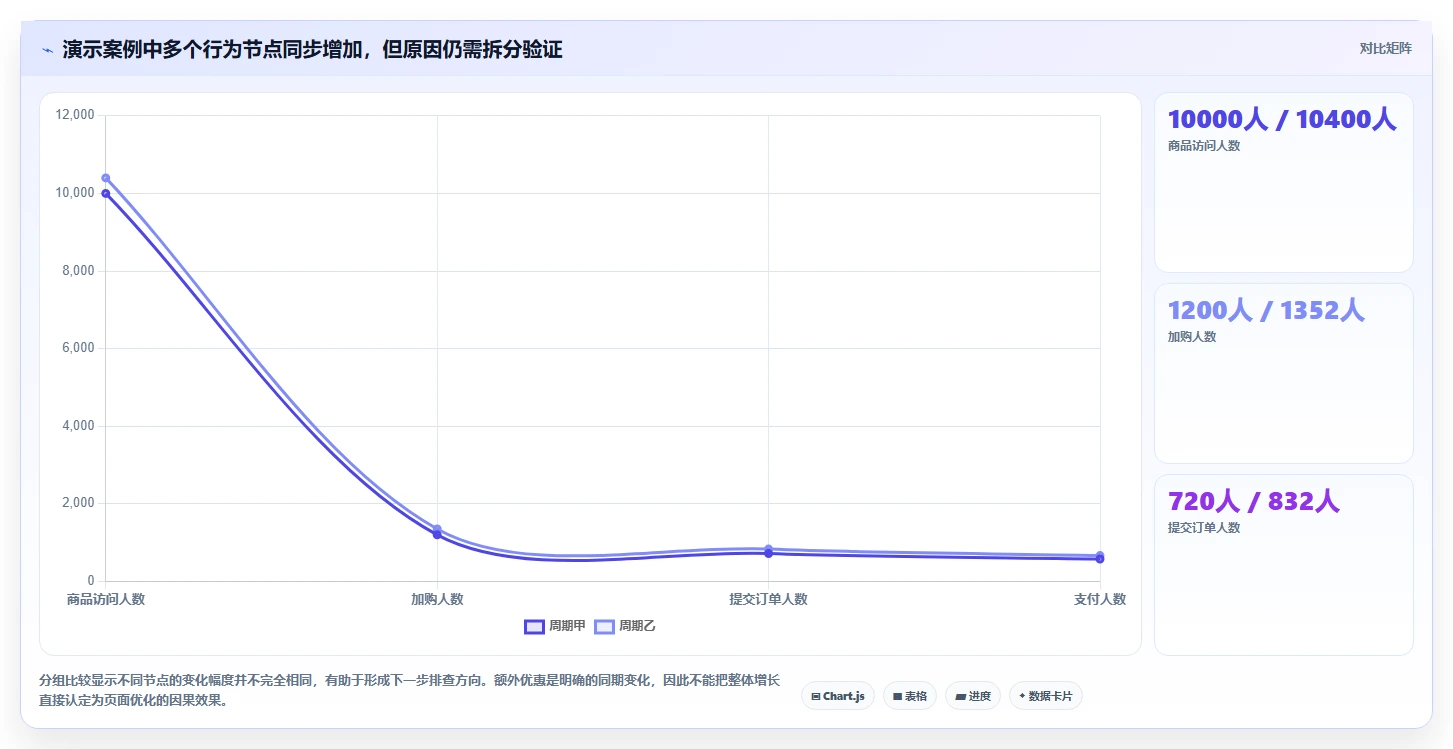Image resolution: width=1453 pixels, height=749 pixels.
Task: Toggle the 周期甲 legend entry
Action: click(x=555, y=626)
